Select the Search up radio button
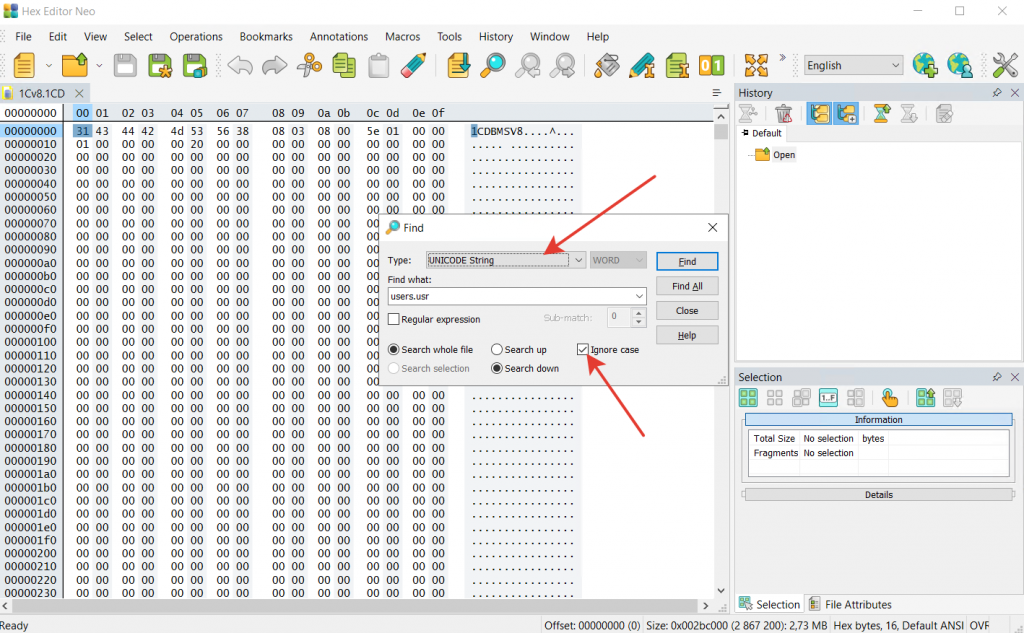Screen dimensions: 1024x633 click(x=496, y=349)
